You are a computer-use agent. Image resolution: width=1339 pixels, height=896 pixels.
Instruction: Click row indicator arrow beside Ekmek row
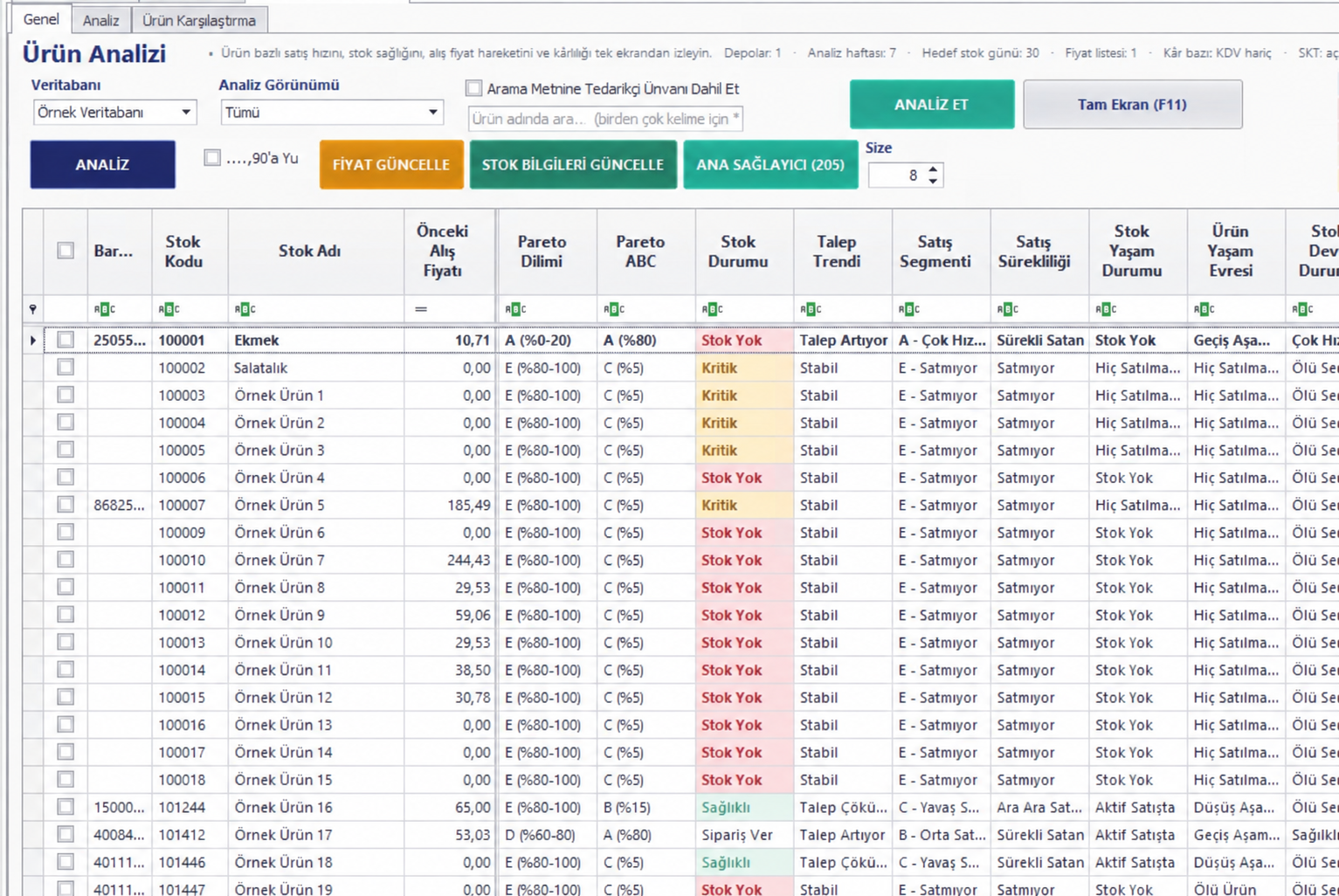coord(33,341)
